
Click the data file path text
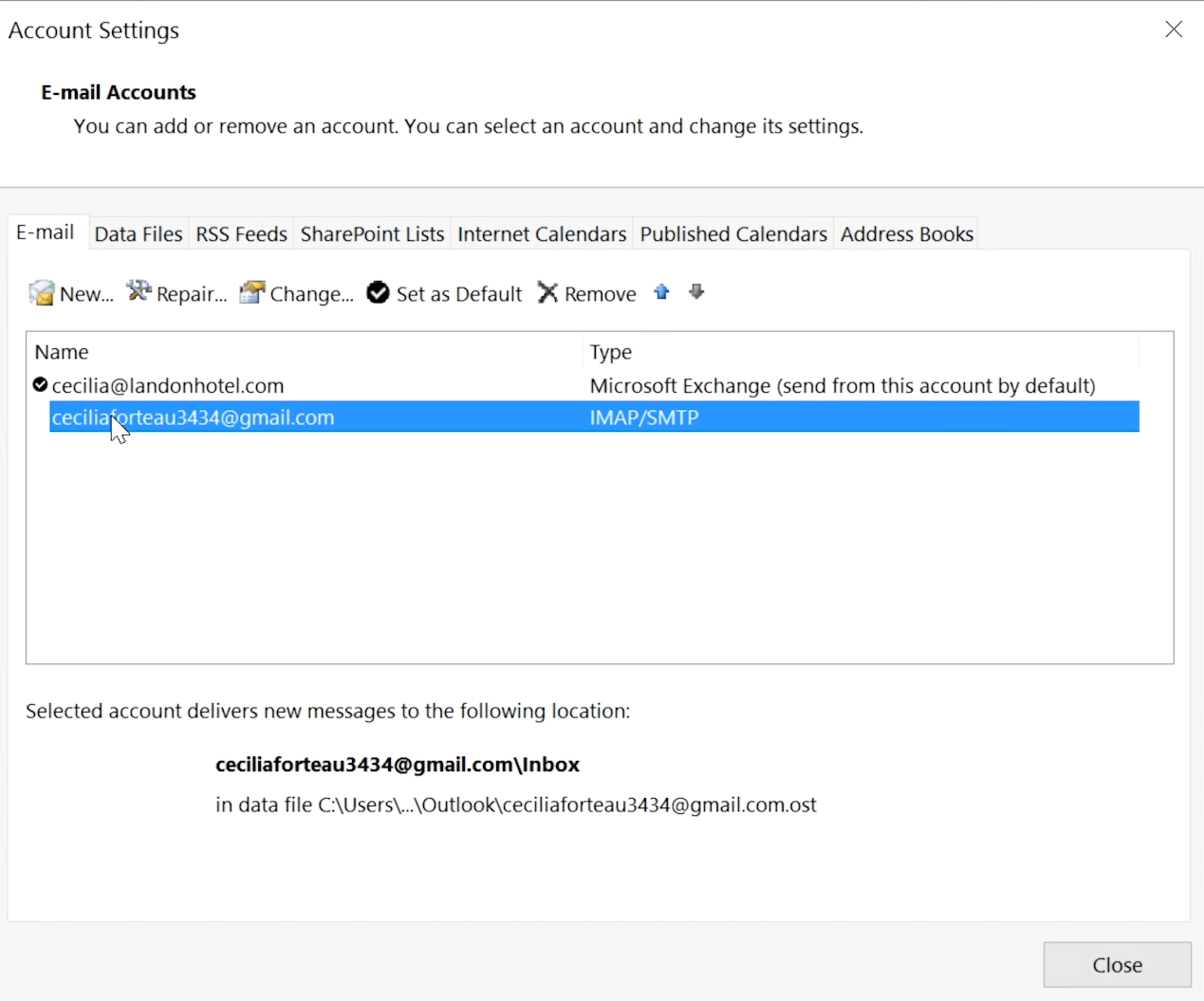516,806
